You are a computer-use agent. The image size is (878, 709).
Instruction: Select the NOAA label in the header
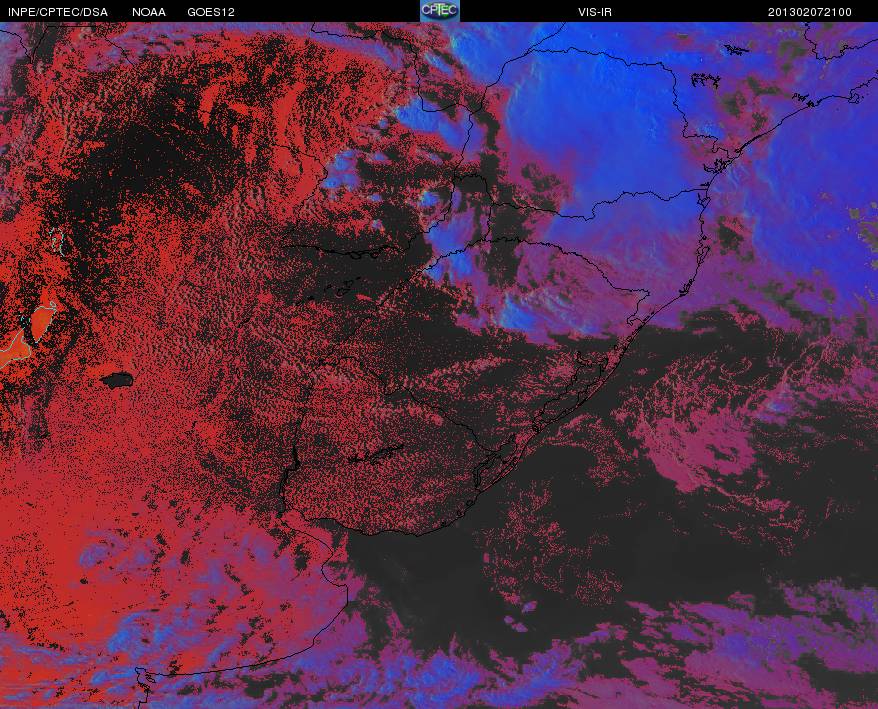click(x=149, y=12)
